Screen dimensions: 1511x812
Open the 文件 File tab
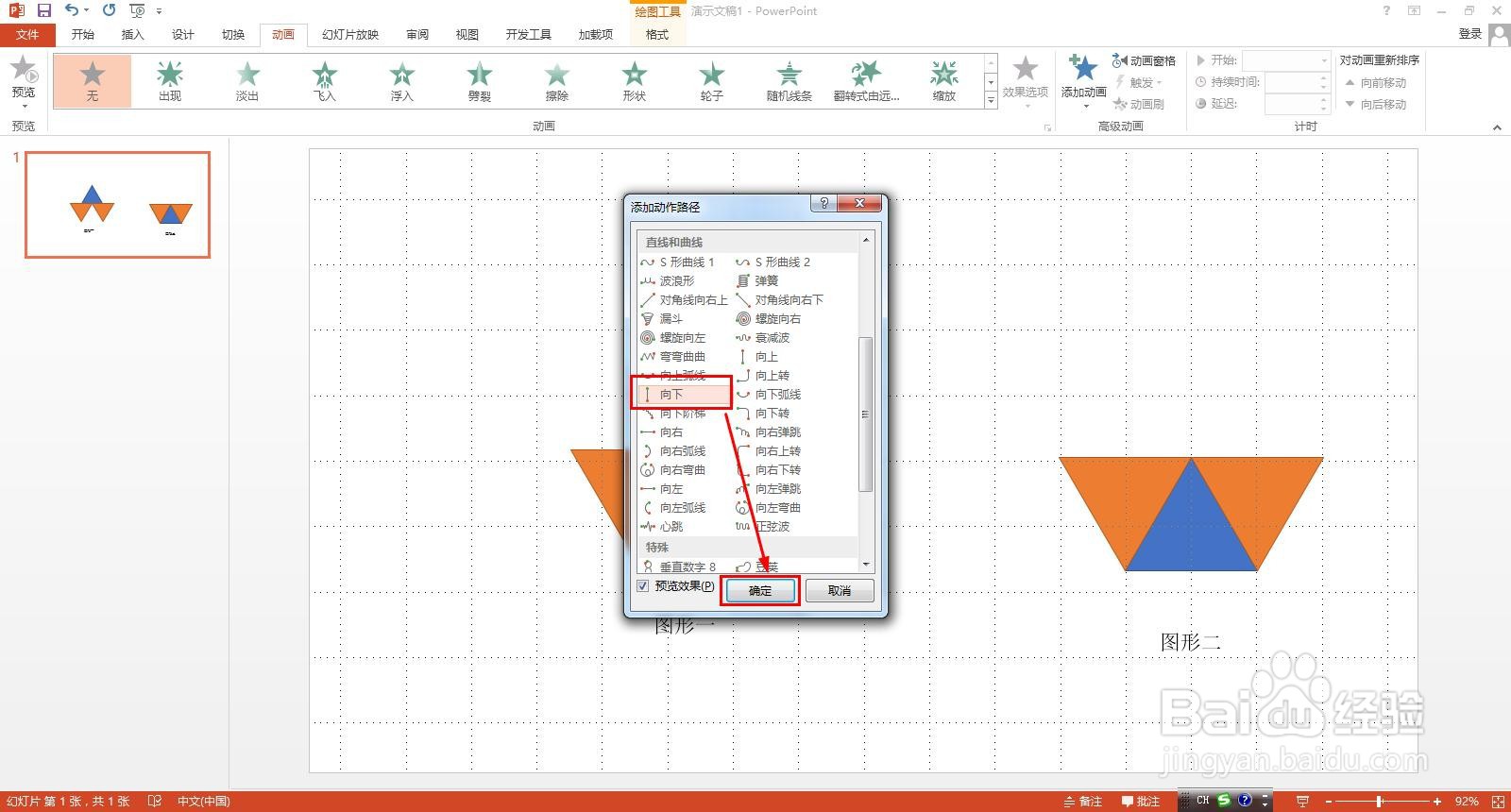(27, 34)
